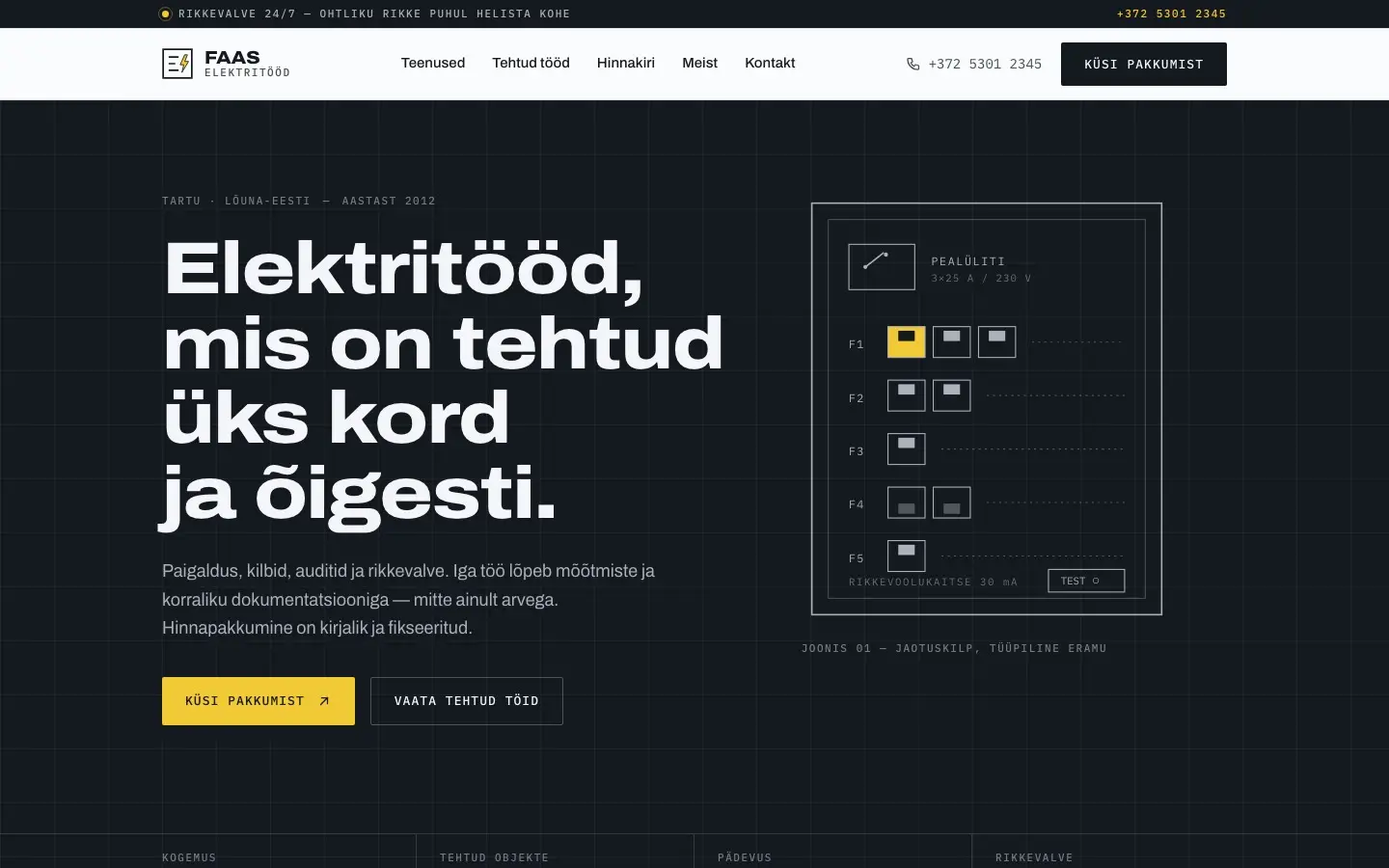Click the second breaker in row F1
The height and width of the screenshot is (868, 1389).
coord(952,341)
